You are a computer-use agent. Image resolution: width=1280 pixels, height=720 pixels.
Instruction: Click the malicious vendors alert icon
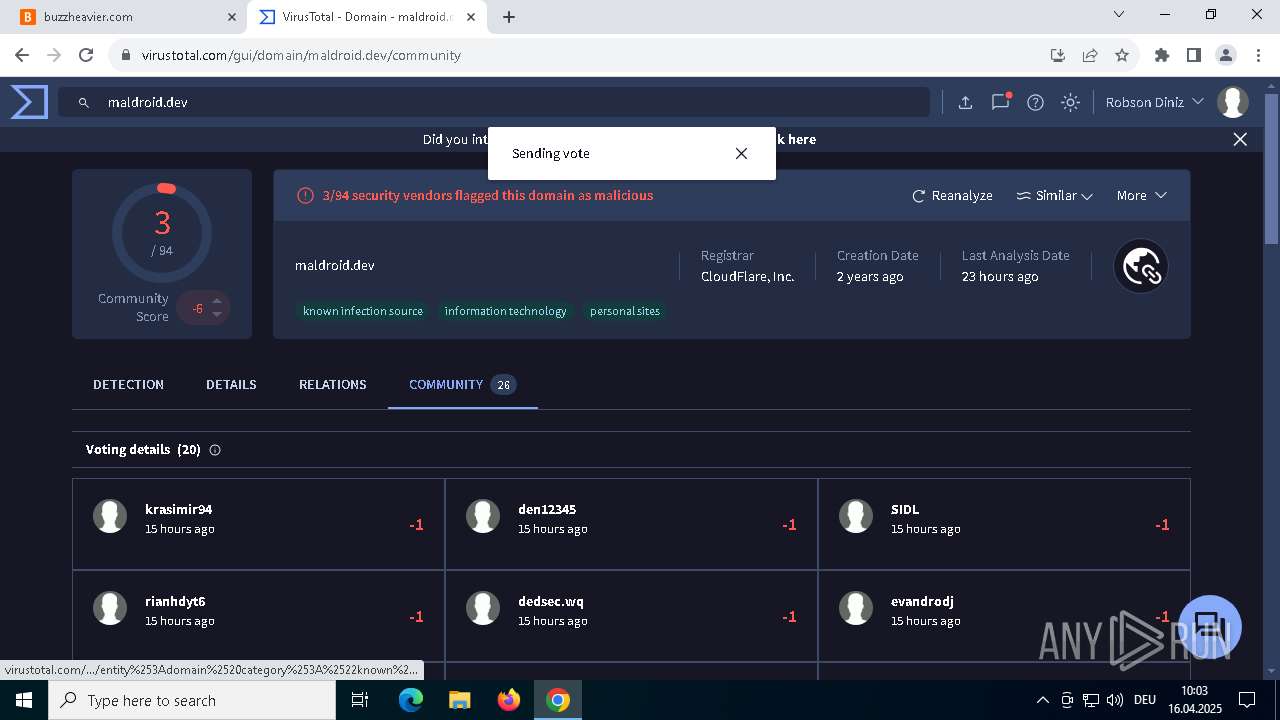click(306, 195)
